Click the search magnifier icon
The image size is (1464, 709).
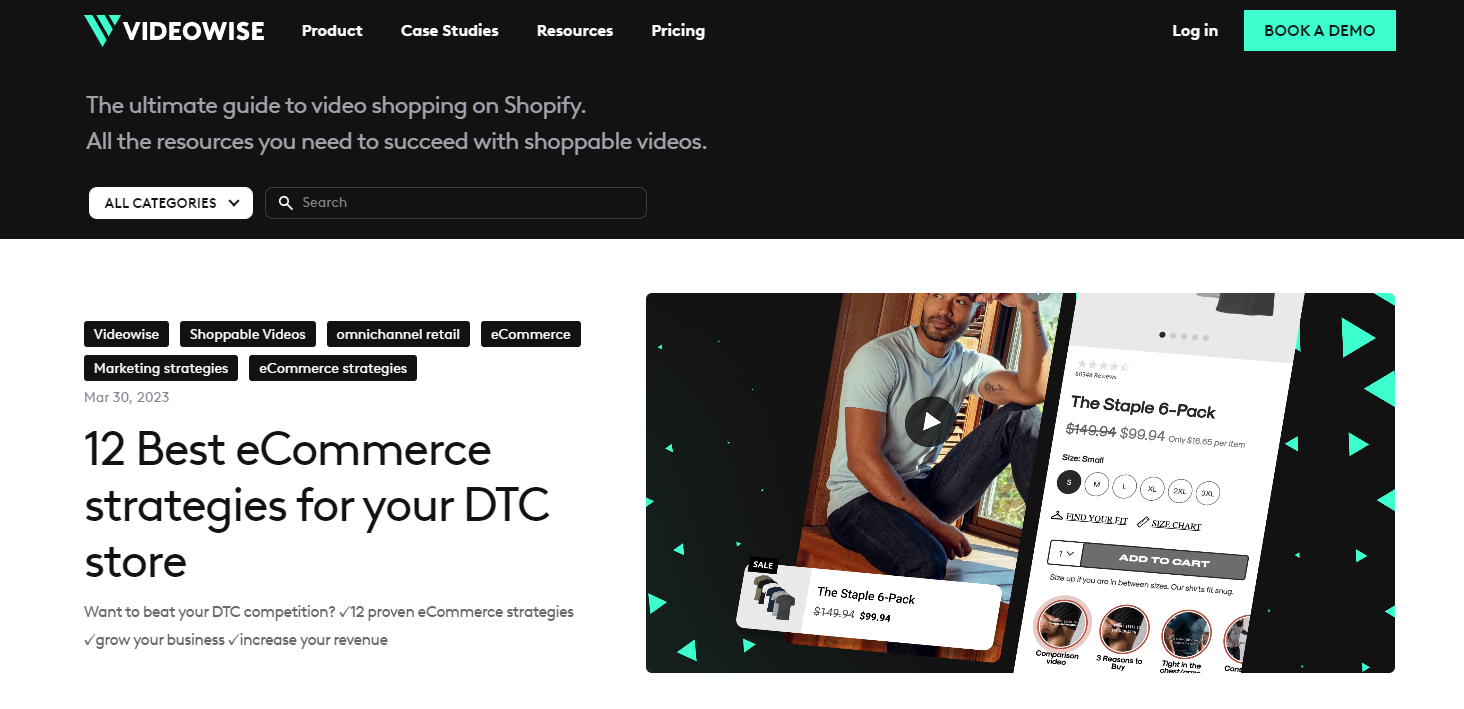286,203
